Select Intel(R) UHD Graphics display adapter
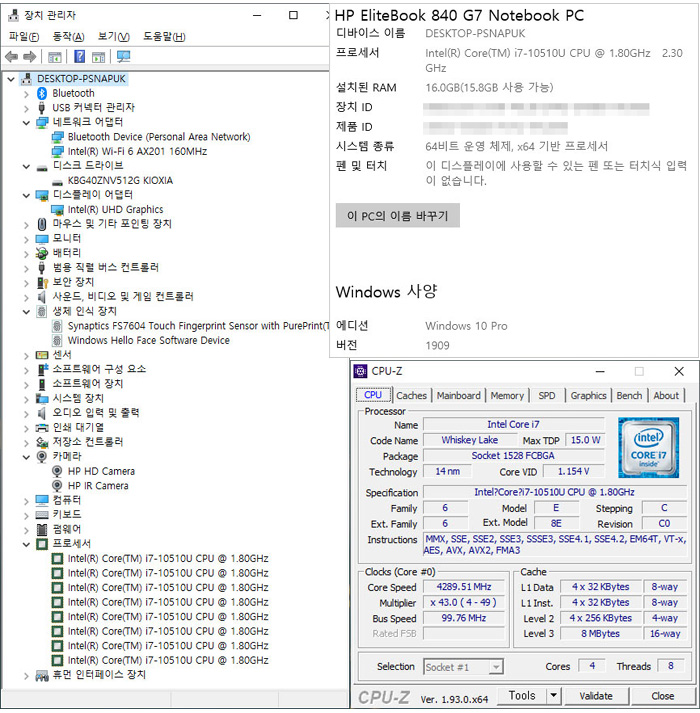The image size is (700, 713). (x=115, y=210)
